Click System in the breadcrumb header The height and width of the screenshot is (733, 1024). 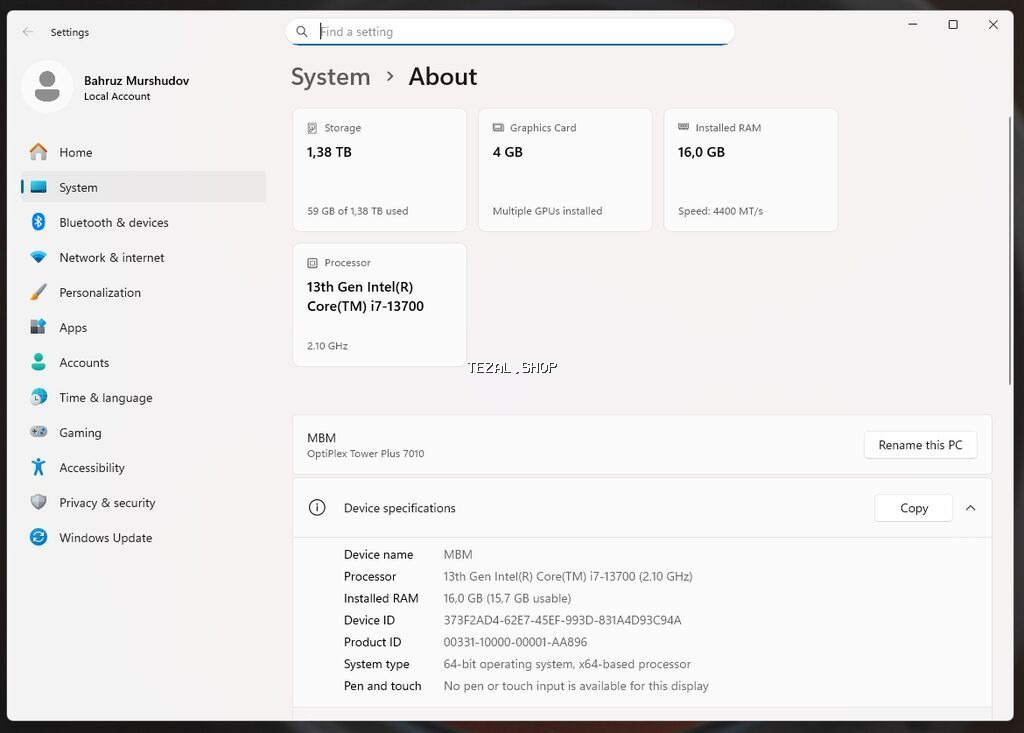(330, 77)
